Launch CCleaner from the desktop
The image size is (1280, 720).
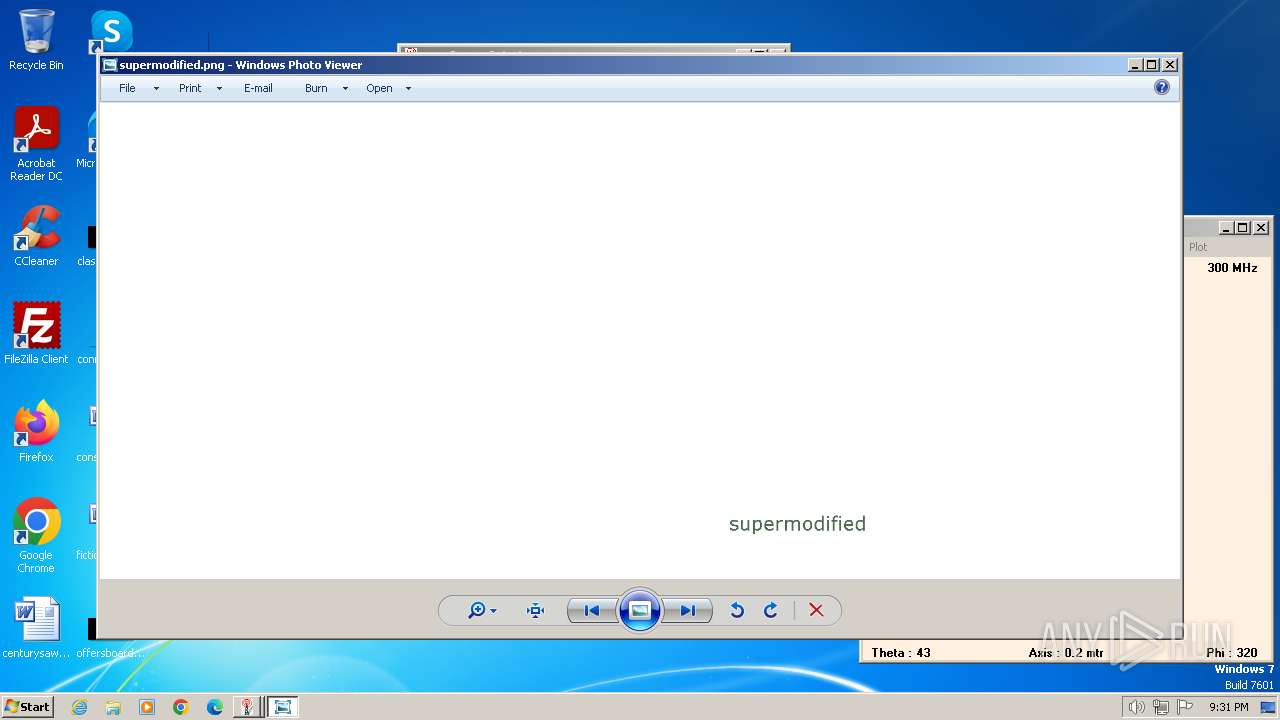pos(36,236)
